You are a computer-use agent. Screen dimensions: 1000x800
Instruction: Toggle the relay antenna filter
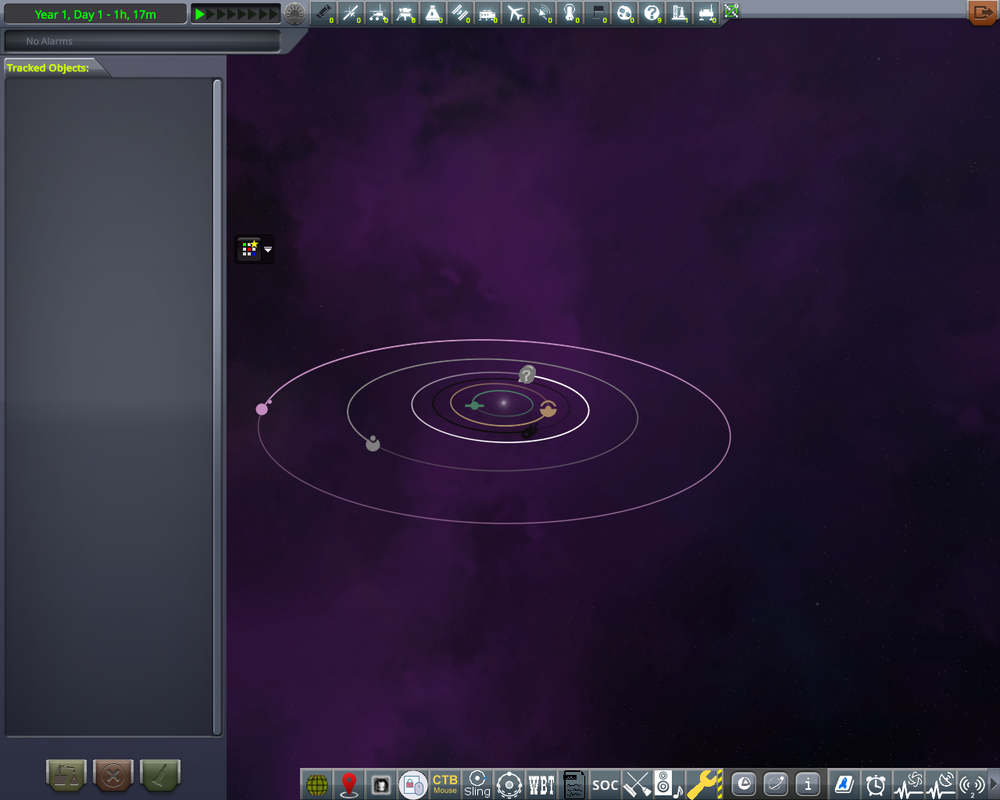[543, 13]
